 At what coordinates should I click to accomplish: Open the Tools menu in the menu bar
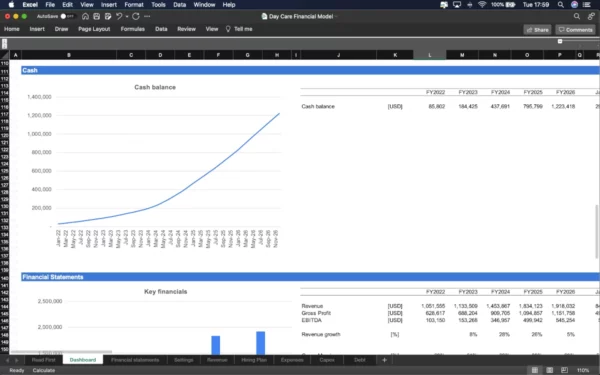point(158,5)
